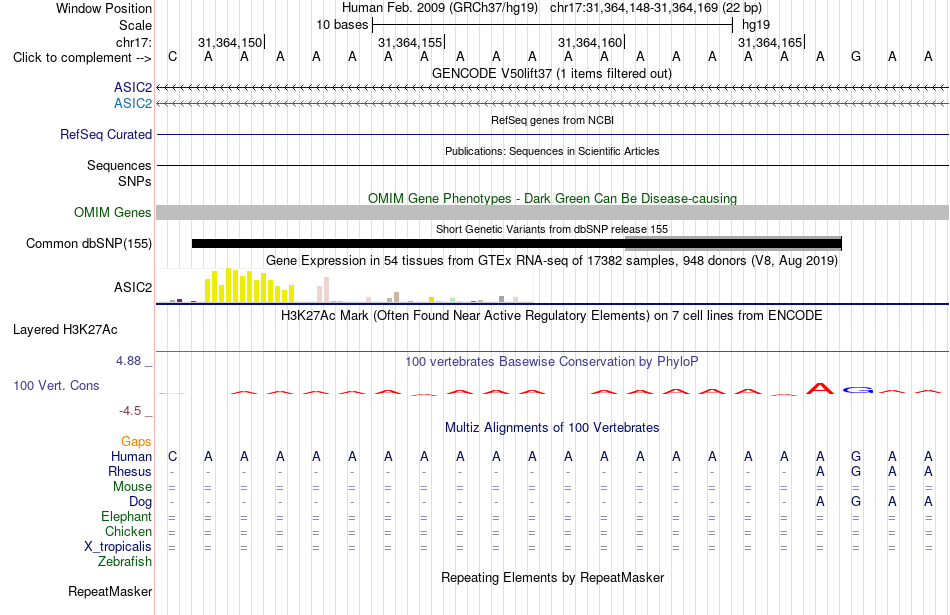Click the Human species label
950x615 pixels.
pos(131,456)
